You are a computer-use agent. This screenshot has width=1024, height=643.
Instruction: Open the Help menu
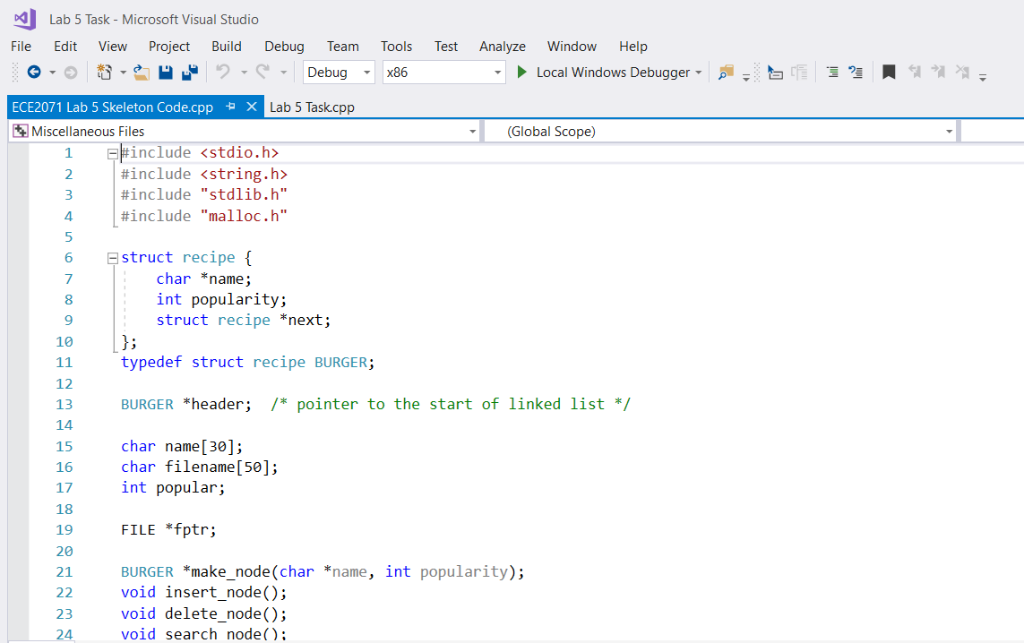(633, 46)
